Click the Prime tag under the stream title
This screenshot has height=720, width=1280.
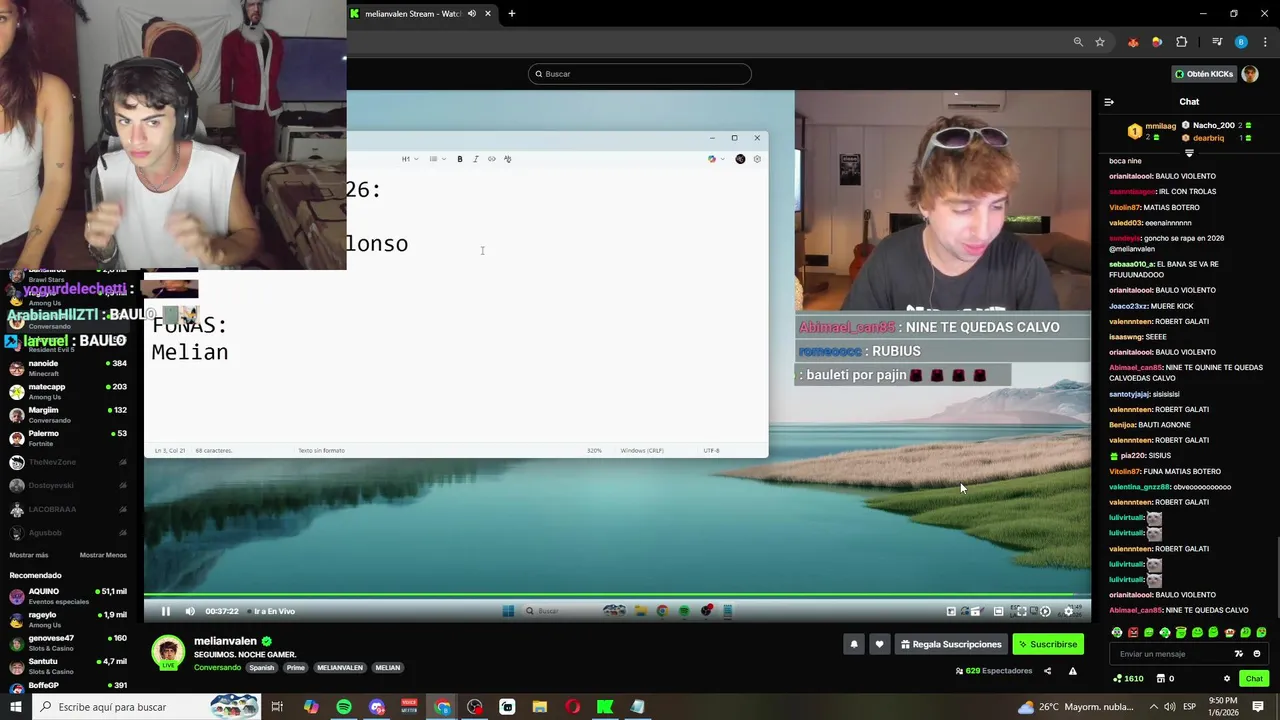click(295, 668)
